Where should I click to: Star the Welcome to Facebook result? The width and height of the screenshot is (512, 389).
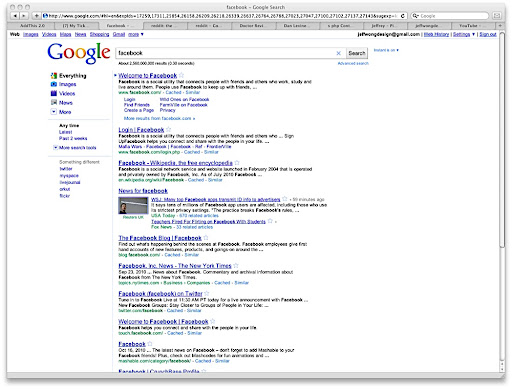(x=181, y=75)
